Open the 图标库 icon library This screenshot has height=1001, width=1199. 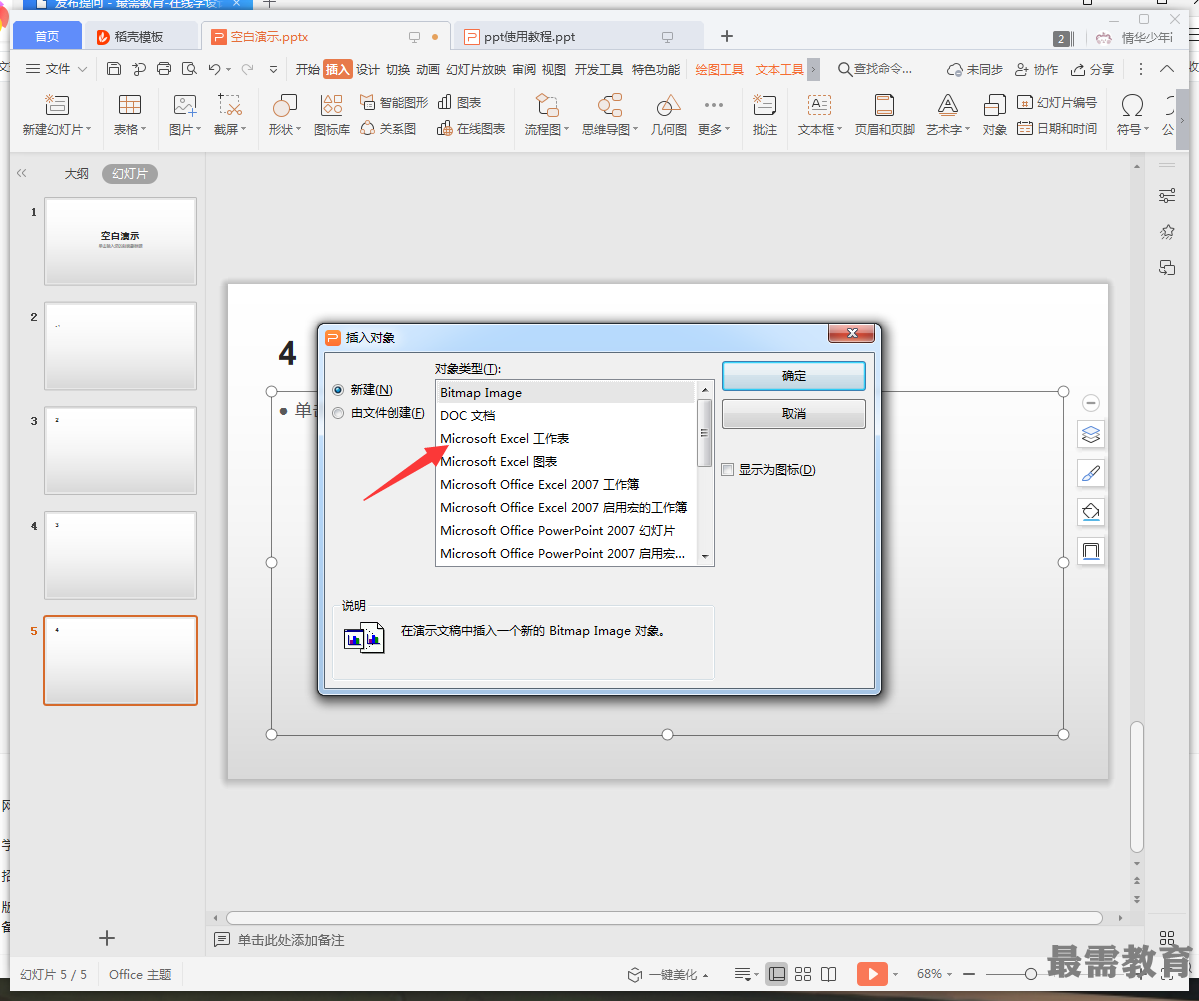[332, 115]
